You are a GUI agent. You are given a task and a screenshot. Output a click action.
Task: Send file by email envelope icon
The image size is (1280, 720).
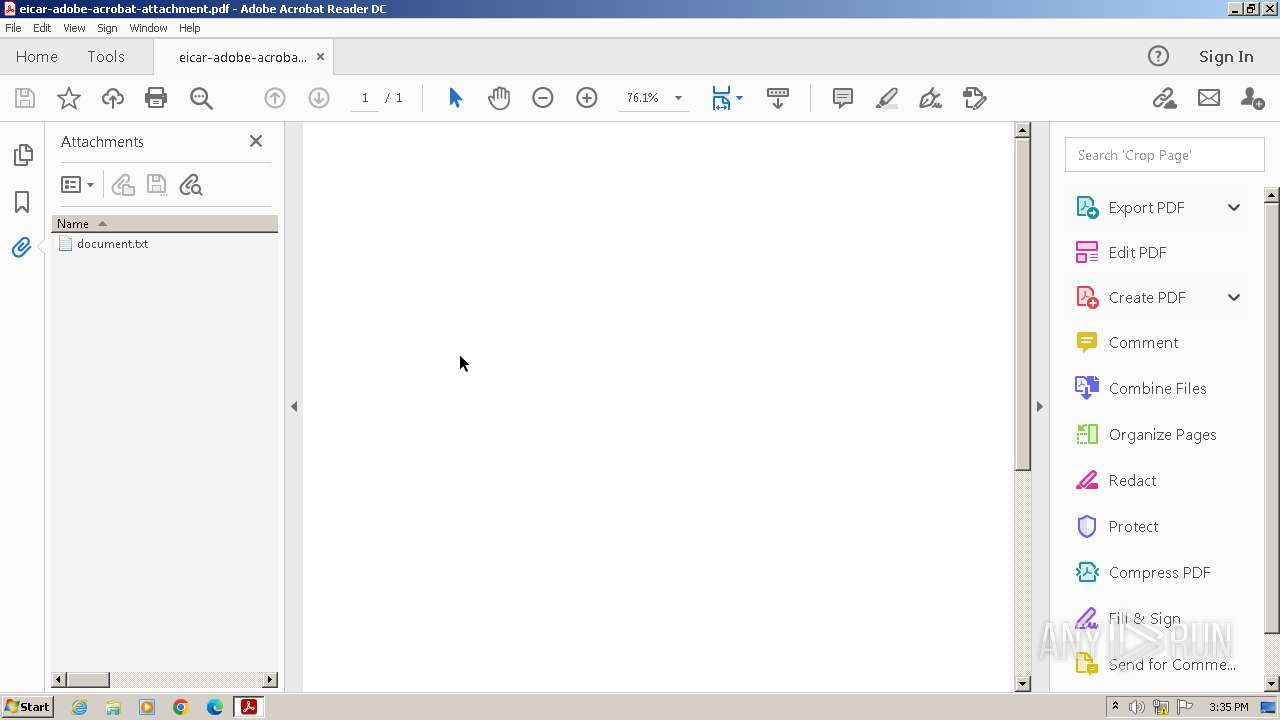(x=1209, y=98)
